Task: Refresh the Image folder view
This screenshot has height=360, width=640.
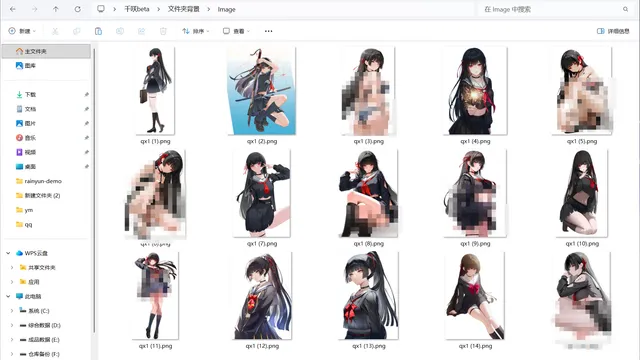Action: (x=77, y=9)
